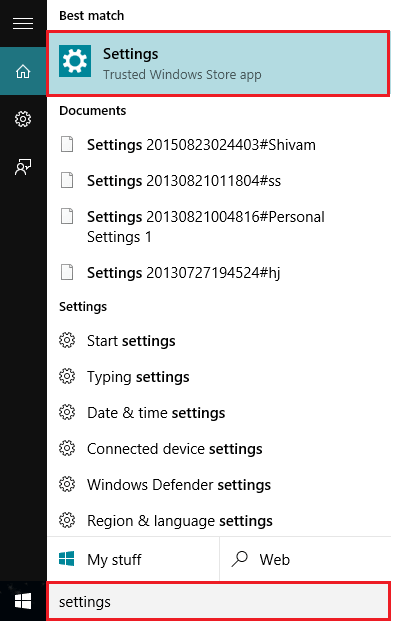Viewport: 393px width, 622px height.
Task: Click the Documents category header
Action: (92, 110)
